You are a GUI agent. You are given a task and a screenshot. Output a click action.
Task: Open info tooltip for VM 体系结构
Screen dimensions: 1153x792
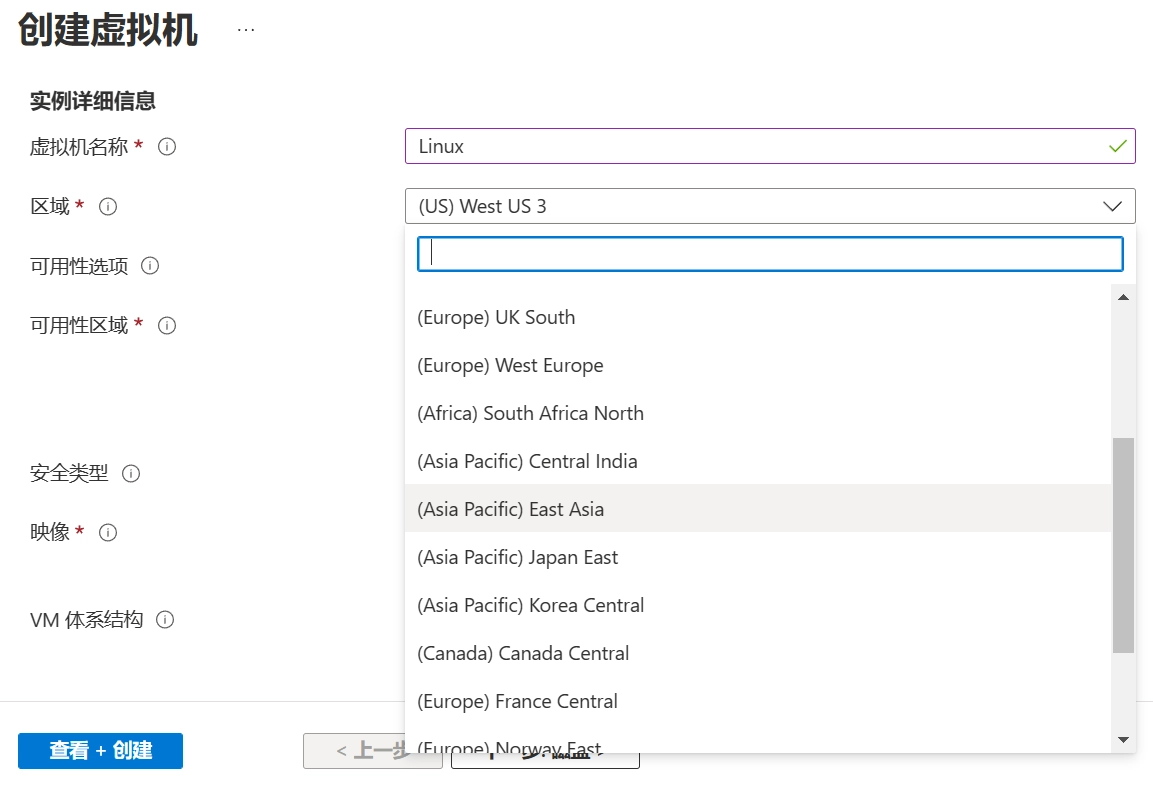tap(165, 620)
